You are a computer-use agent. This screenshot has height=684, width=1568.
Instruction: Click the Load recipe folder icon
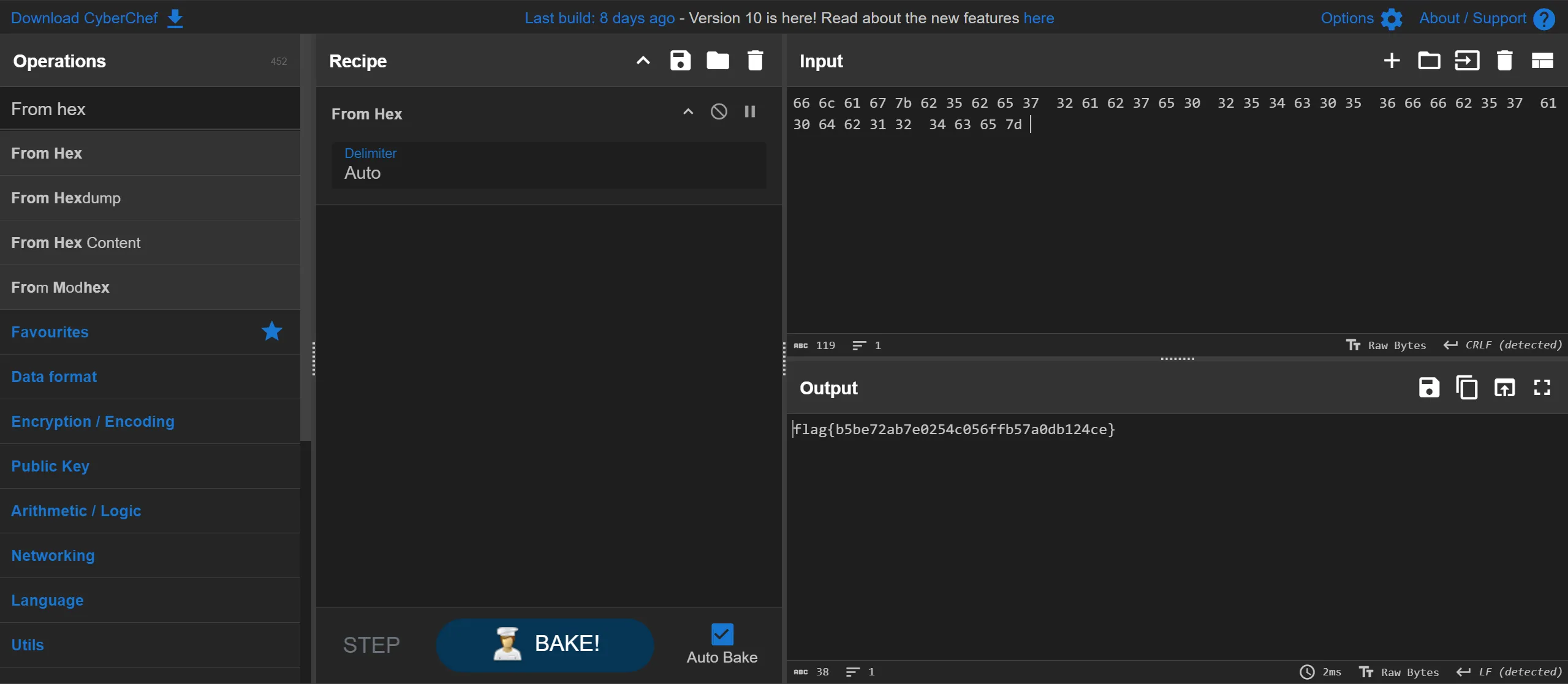(718, 61)
